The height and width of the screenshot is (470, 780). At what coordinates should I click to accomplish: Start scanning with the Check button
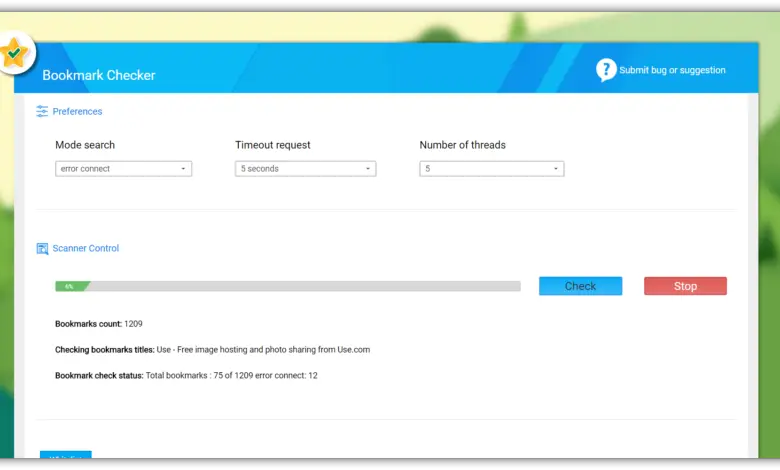580,286
